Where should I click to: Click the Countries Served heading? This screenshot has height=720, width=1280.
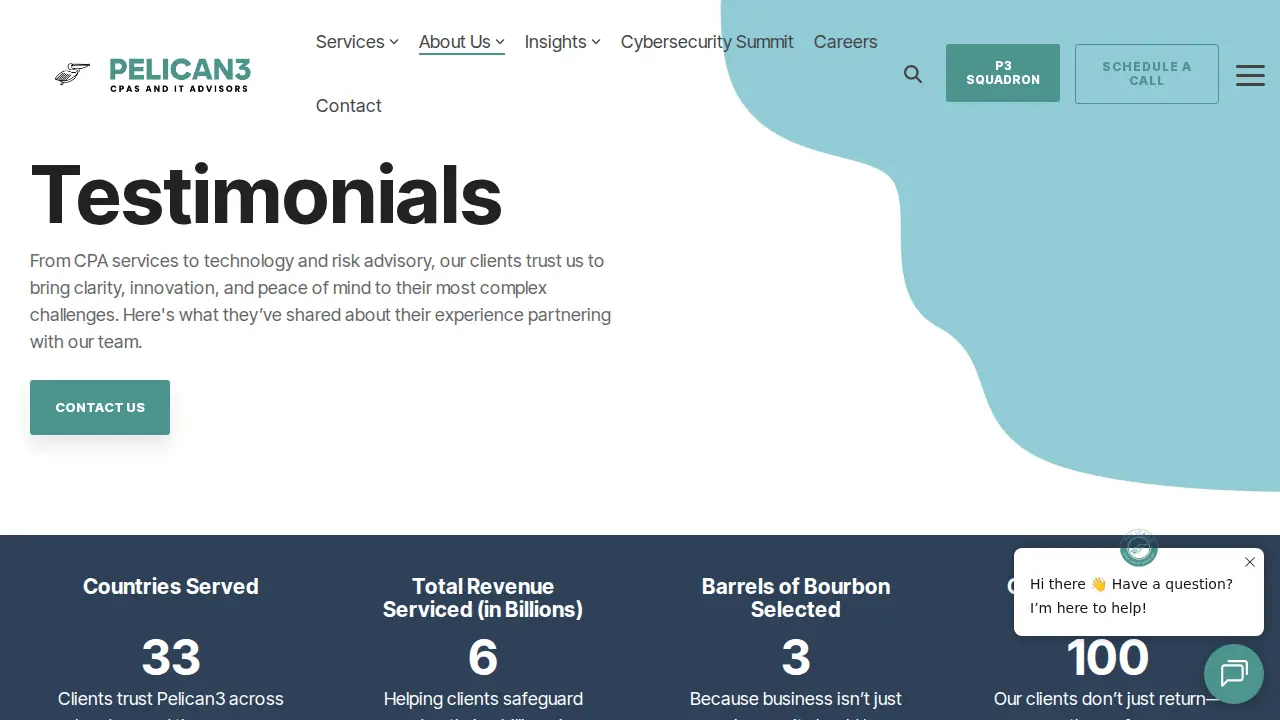[171, 586]
